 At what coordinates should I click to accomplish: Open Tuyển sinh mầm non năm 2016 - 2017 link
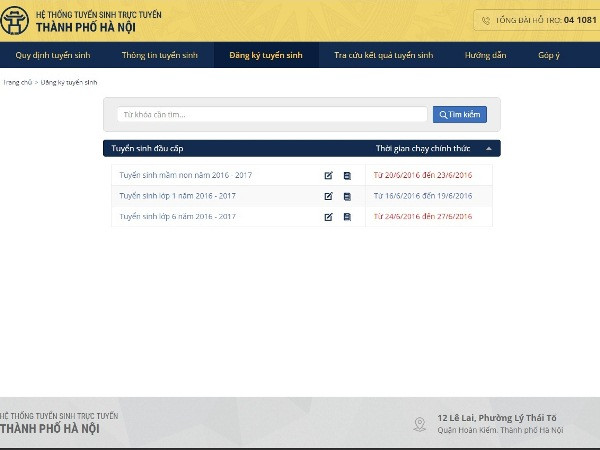[185, 175]
